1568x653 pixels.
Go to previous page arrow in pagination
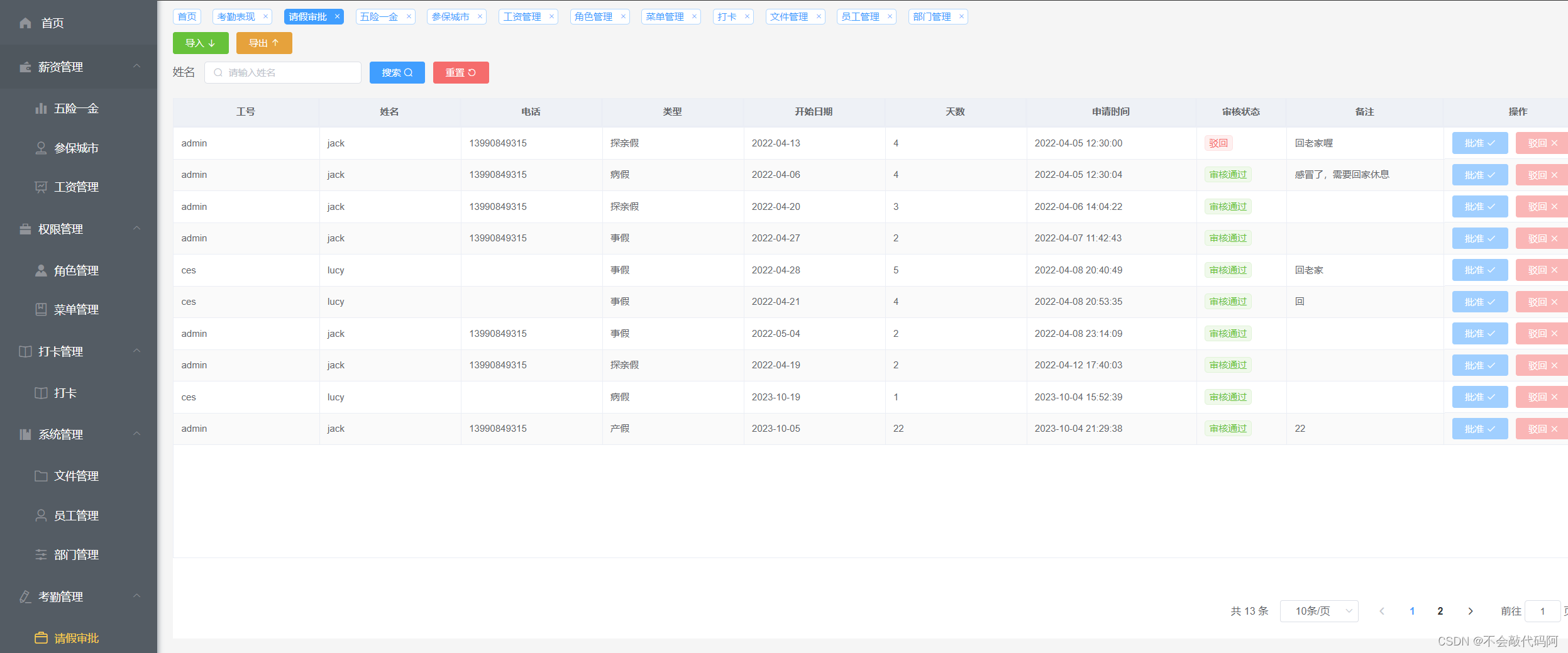pyautogui.click(x=1382, y=611)
